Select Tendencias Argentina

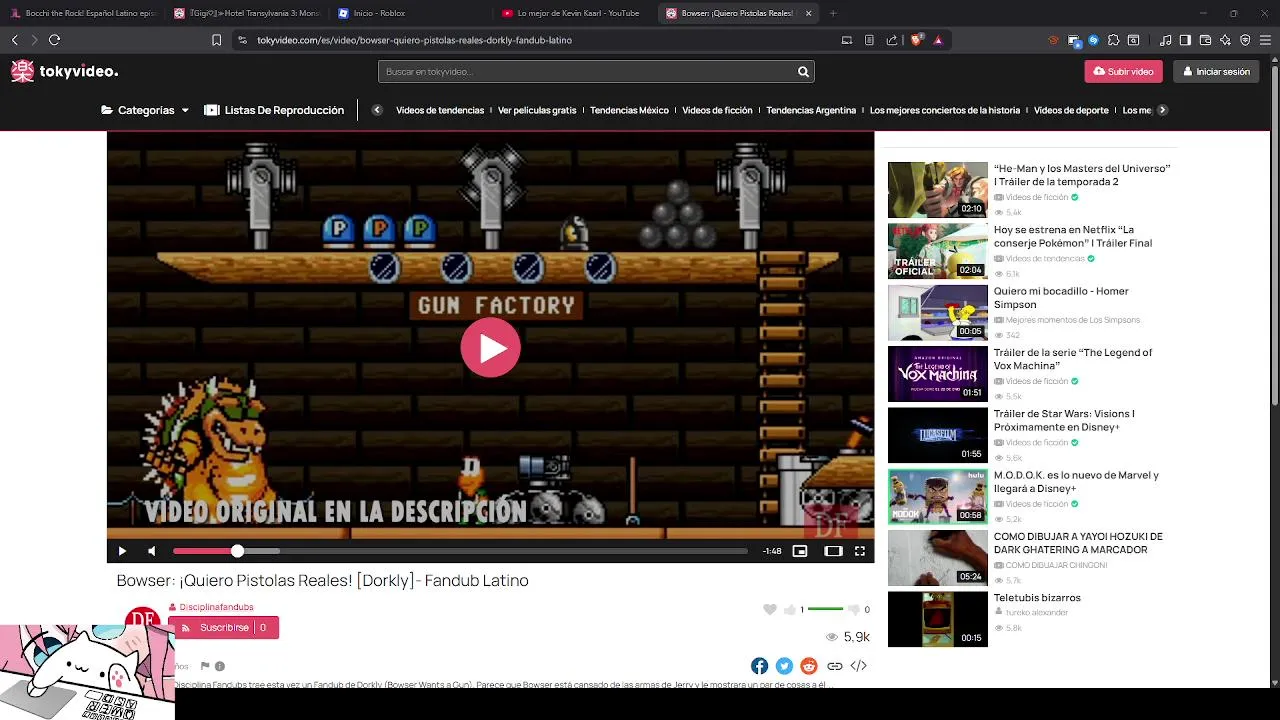pyautogui.click(x=811, y=110)
